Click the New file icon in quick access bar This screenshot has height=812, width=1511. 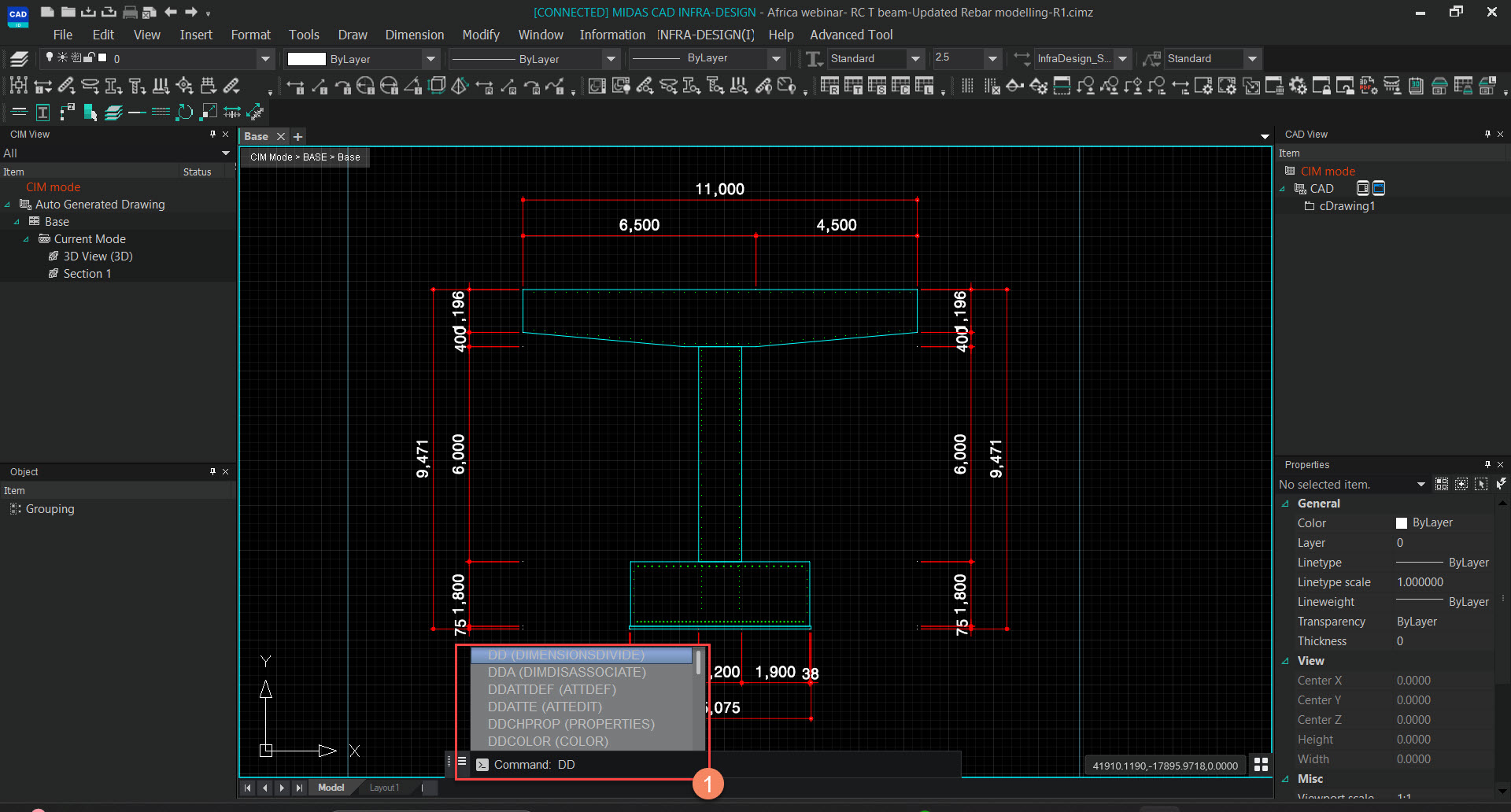[47, 12]
